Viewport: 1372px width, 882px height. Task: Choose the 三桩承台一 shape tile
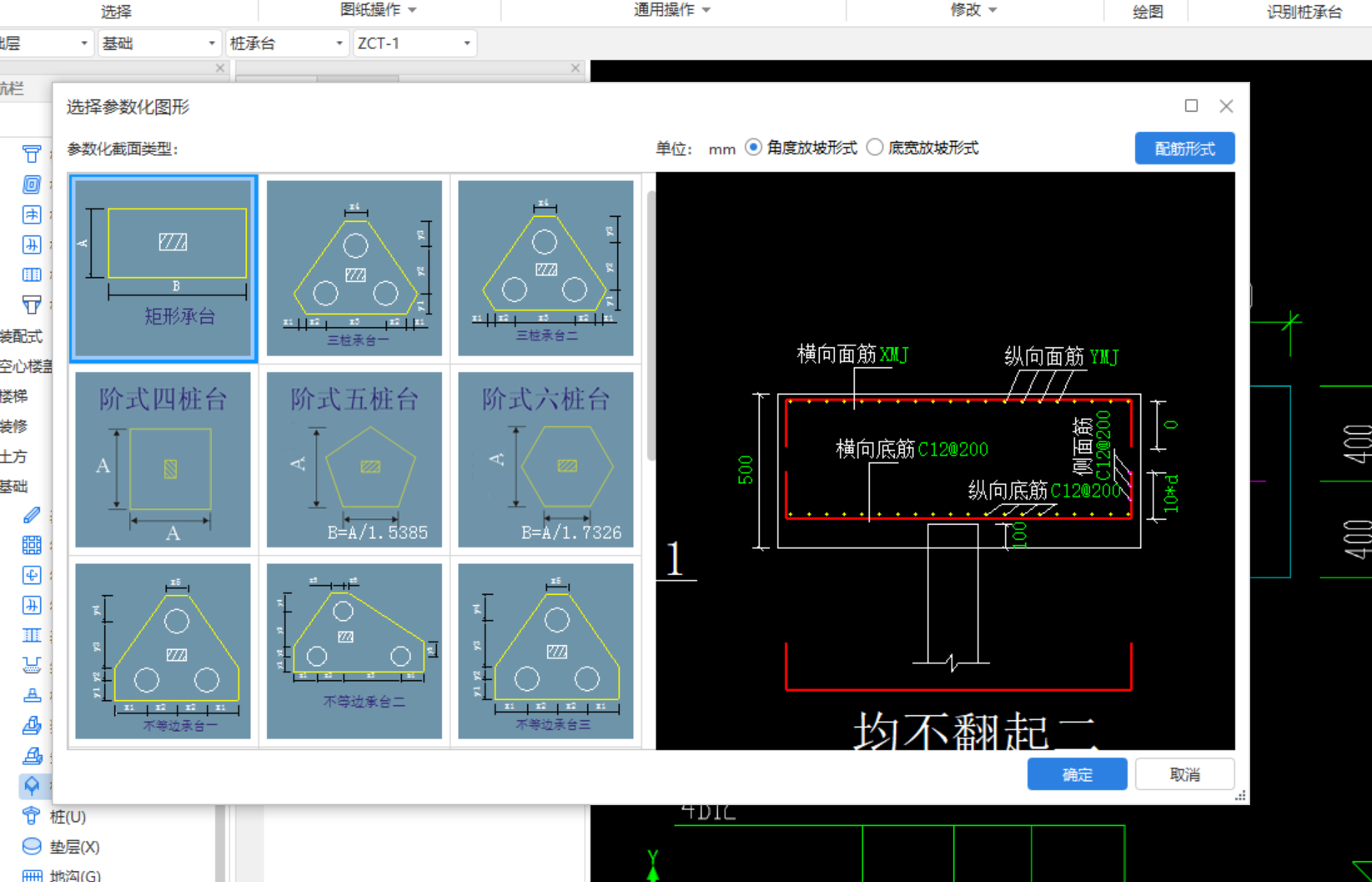[354, 269]
